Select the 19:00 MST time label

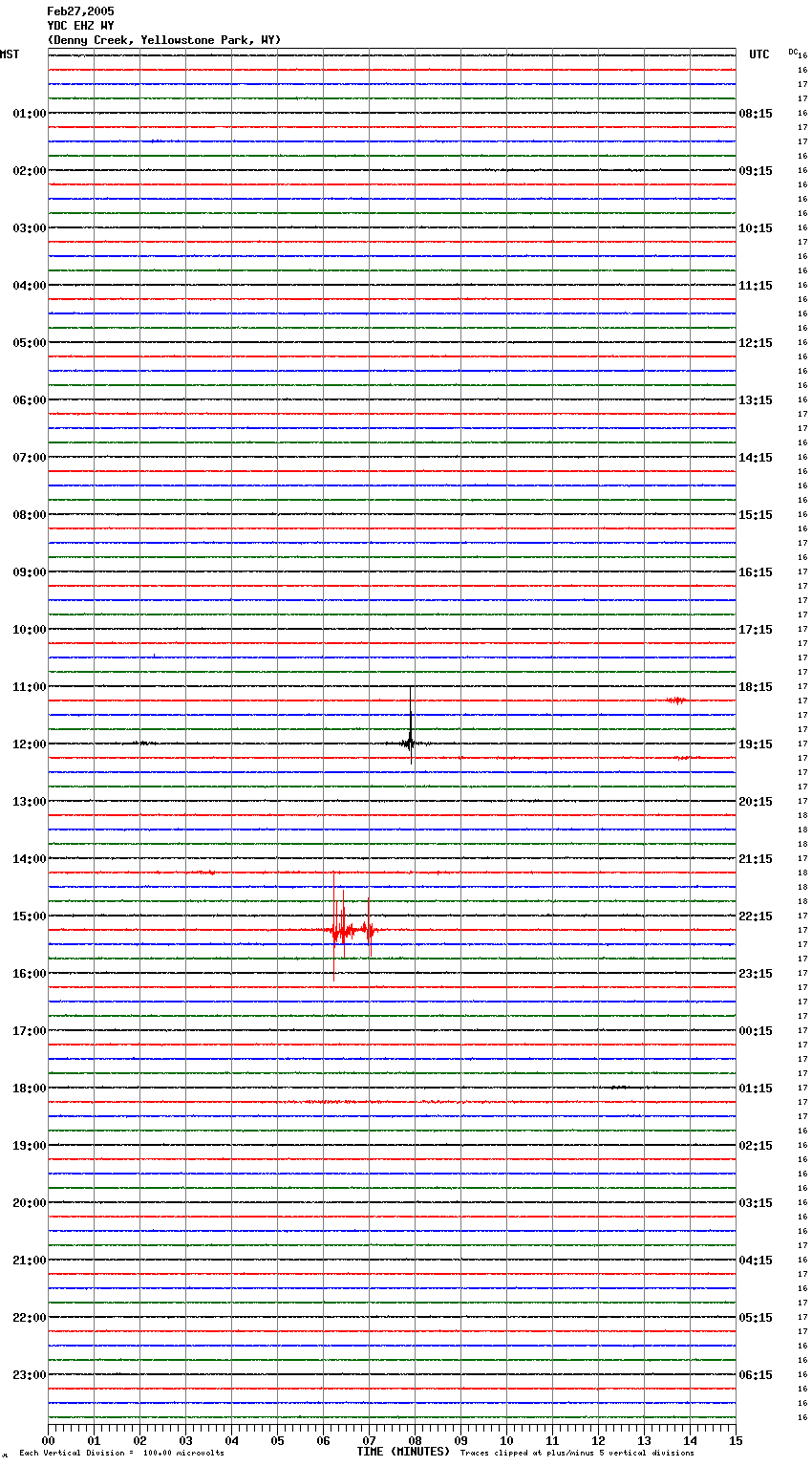pyautogui.click(x=30, y=1146)
